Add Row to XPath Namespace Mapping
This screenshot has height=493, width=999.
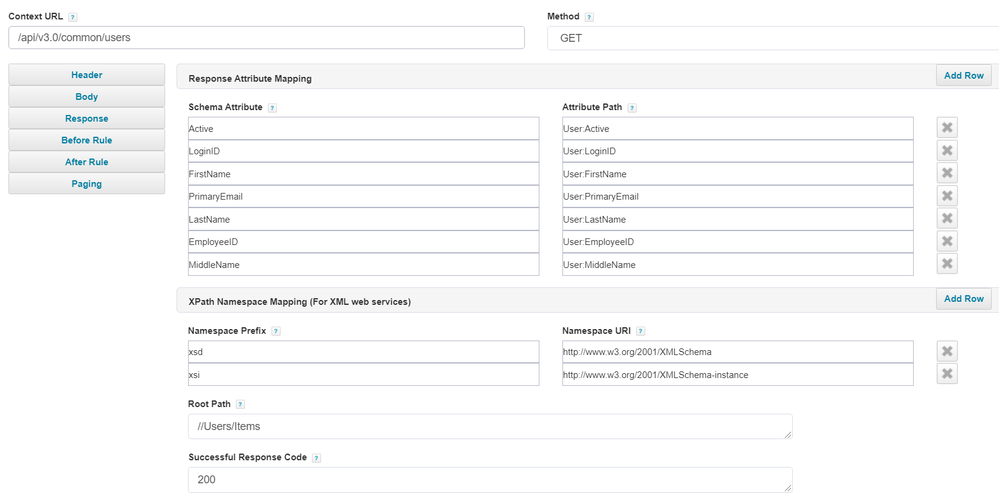click(964, 299)
